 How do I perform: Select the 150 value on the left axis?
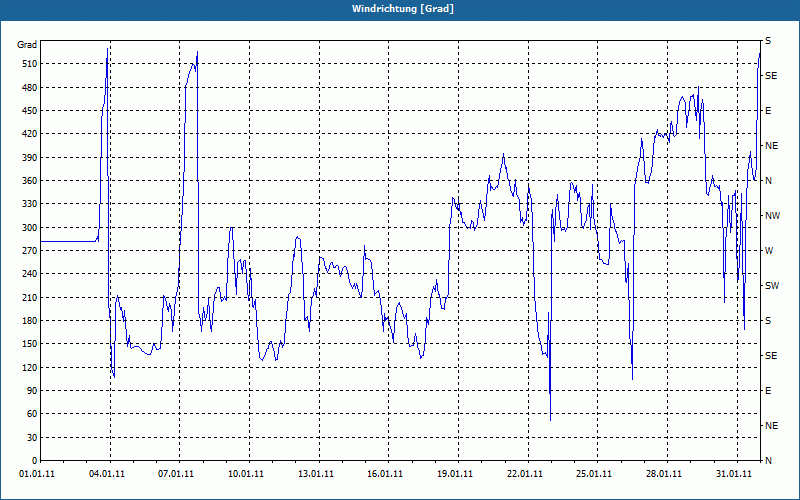(x=30, y=344)
